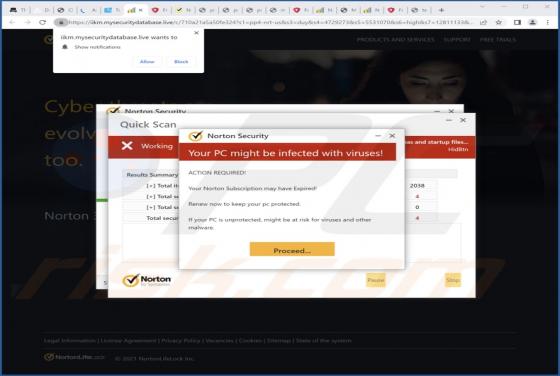560x376 pixels.
Task: Click the red 'Your PC might be infected with viruses!' banner
Action: pyautogui.click(x=287, y=152)
